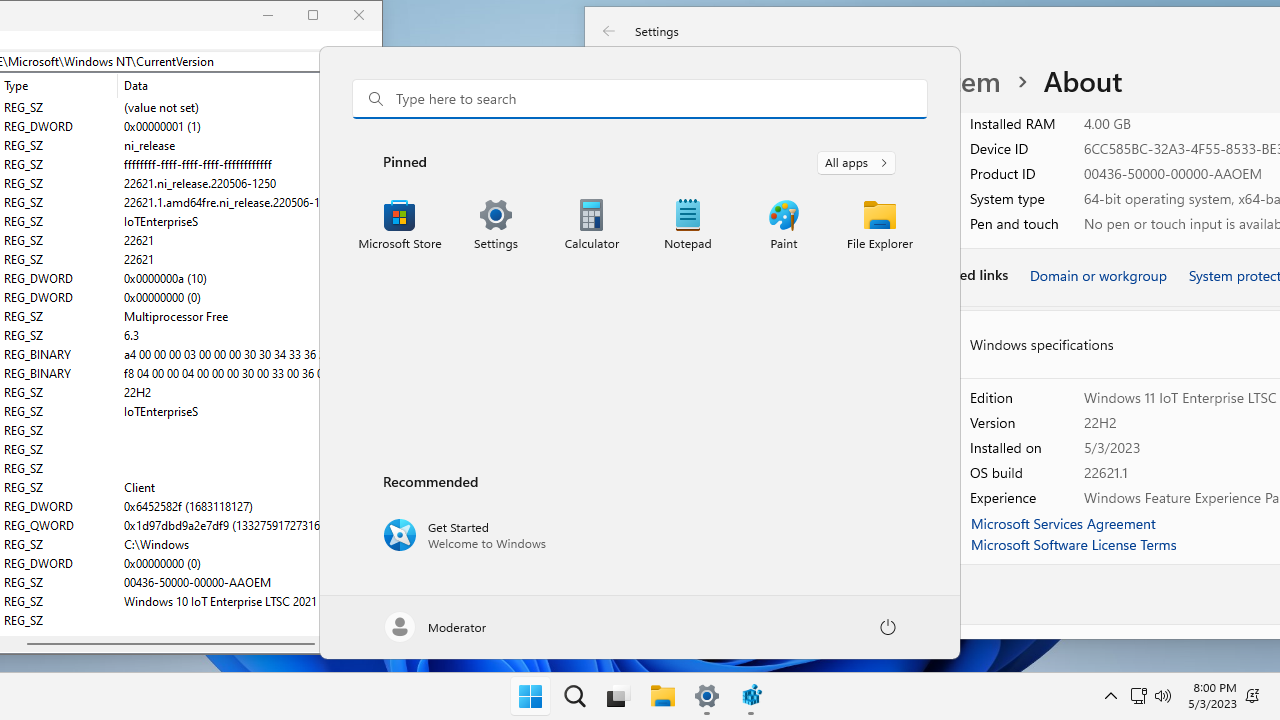Open Domain or workgroup link in Settings
1280x720 pixels.
point(1098,276)
